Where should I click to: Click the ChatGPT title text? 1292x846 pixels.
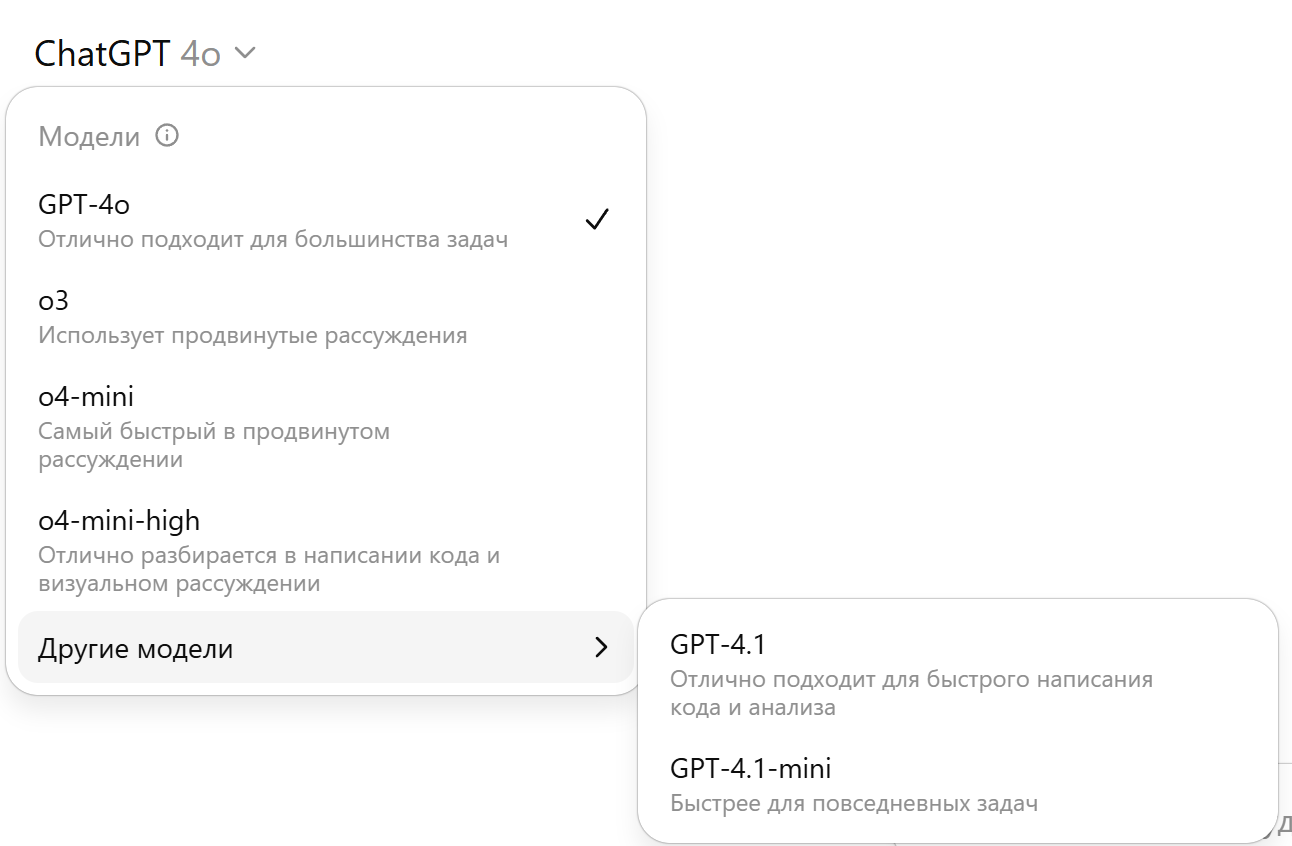(102, 54)
